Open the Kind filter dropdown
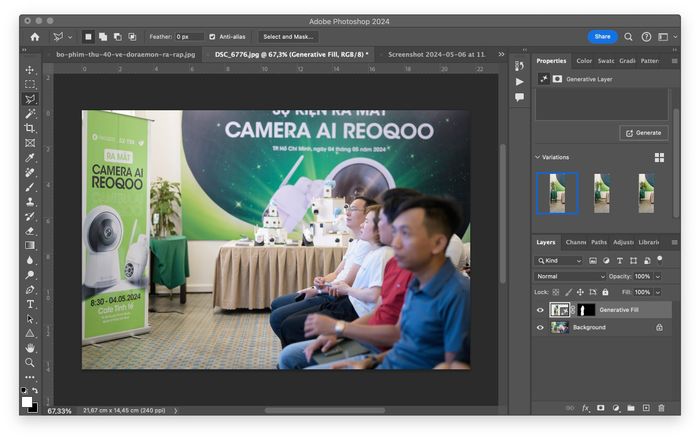700x439 pixels. coord(560,260)
